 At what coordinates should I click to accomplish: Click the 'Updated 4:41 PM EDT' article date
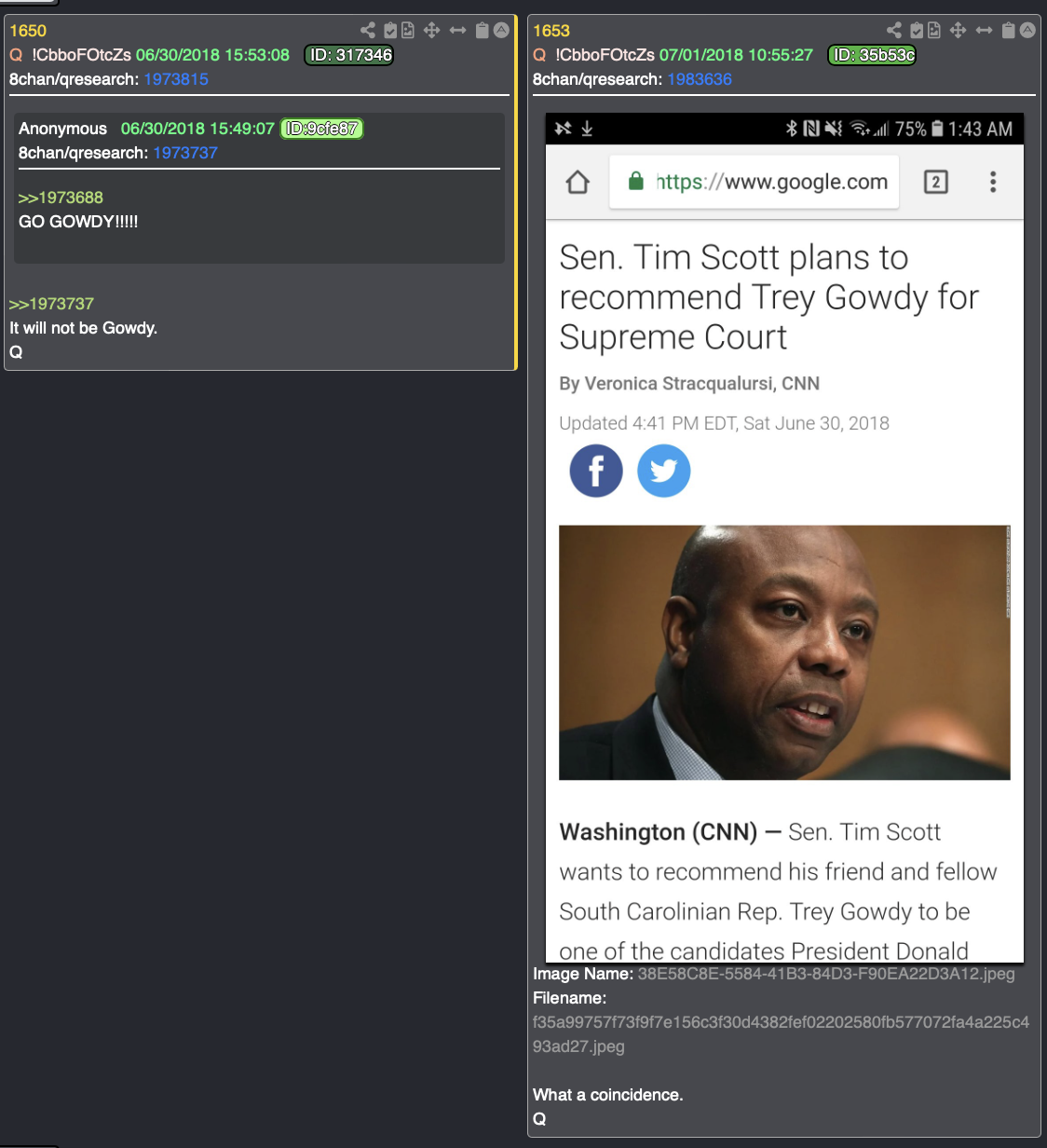[724, 423]
